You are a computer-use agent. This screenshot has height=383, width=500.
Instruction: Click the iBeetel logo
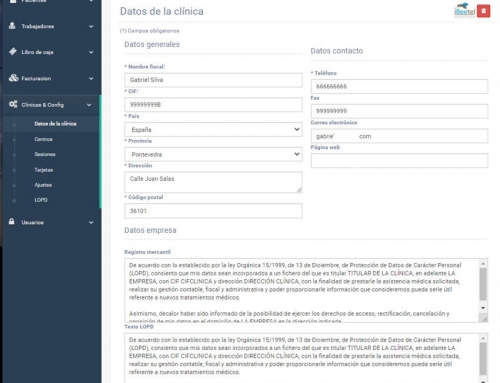pyautogui.click(x=465, y=11)
